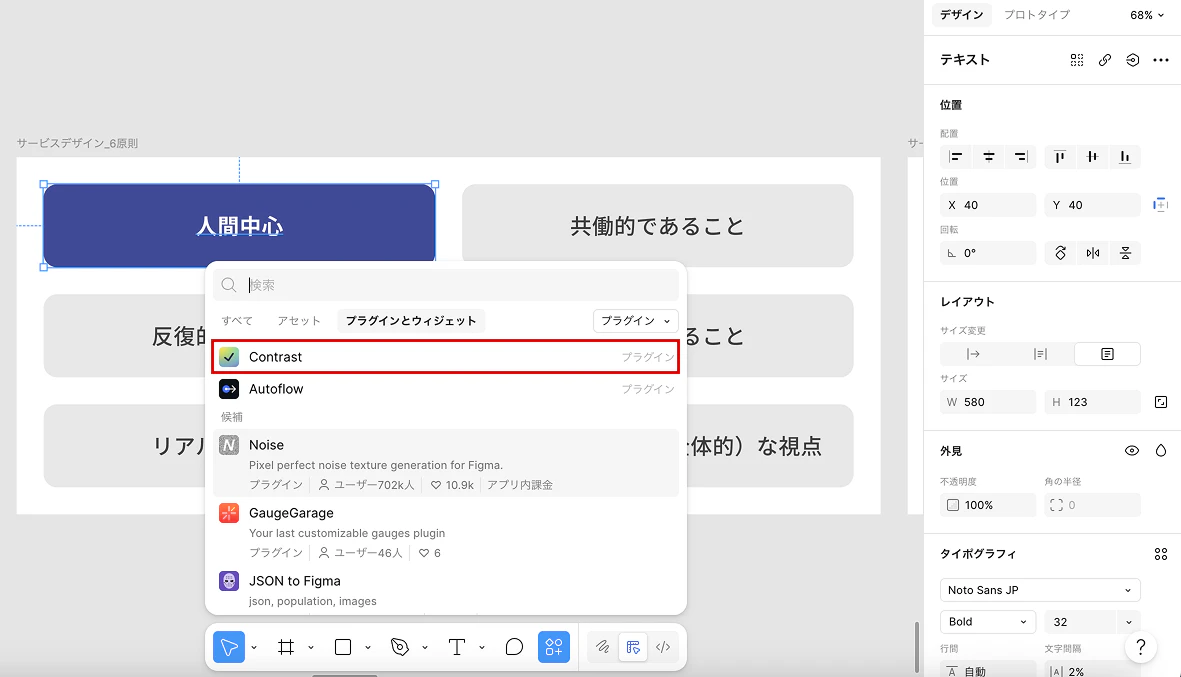Expand the Move tool options chevron
The height and width of the screenshot is (677, 1181).
coord(254,648)
